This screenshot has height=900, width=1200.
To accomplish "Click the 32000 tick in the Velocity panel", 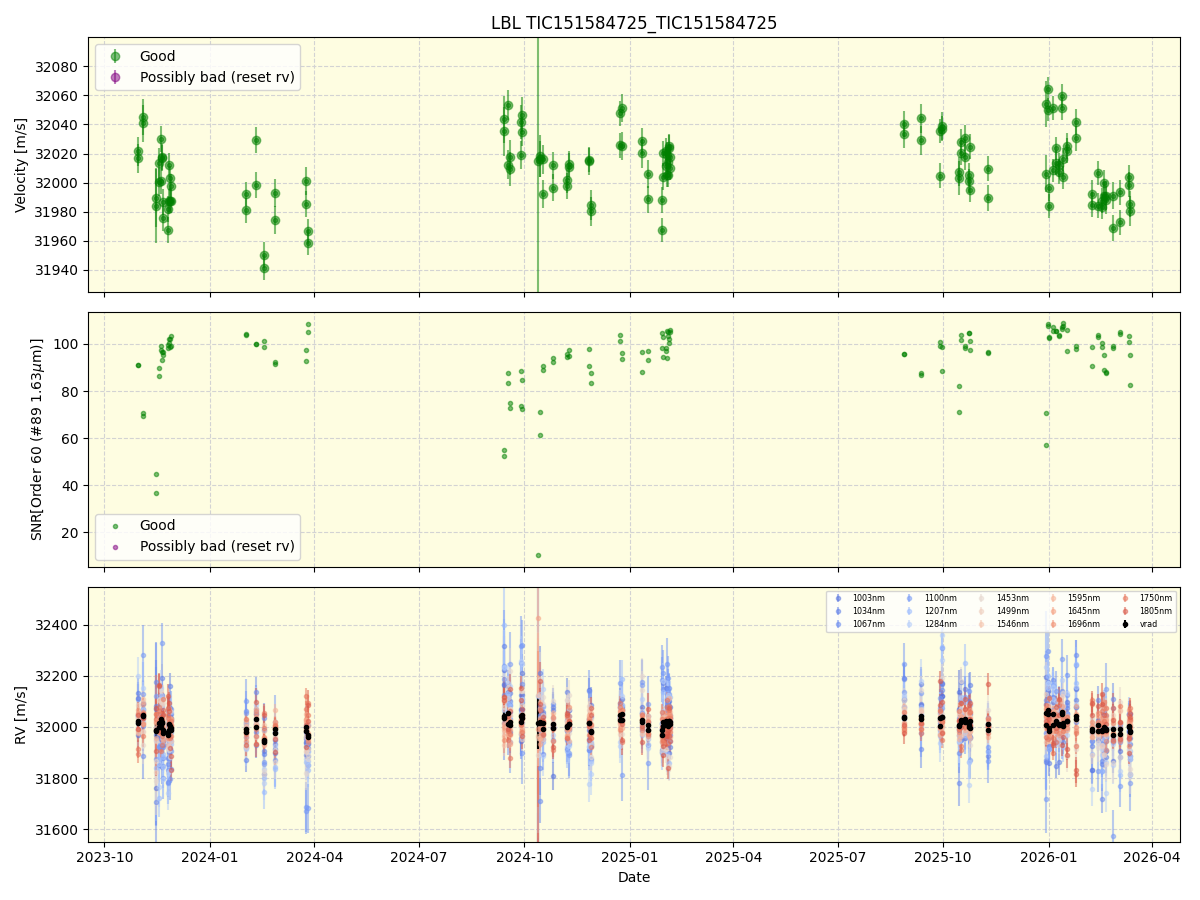I will pyautogui.click(x=57, y=183).
